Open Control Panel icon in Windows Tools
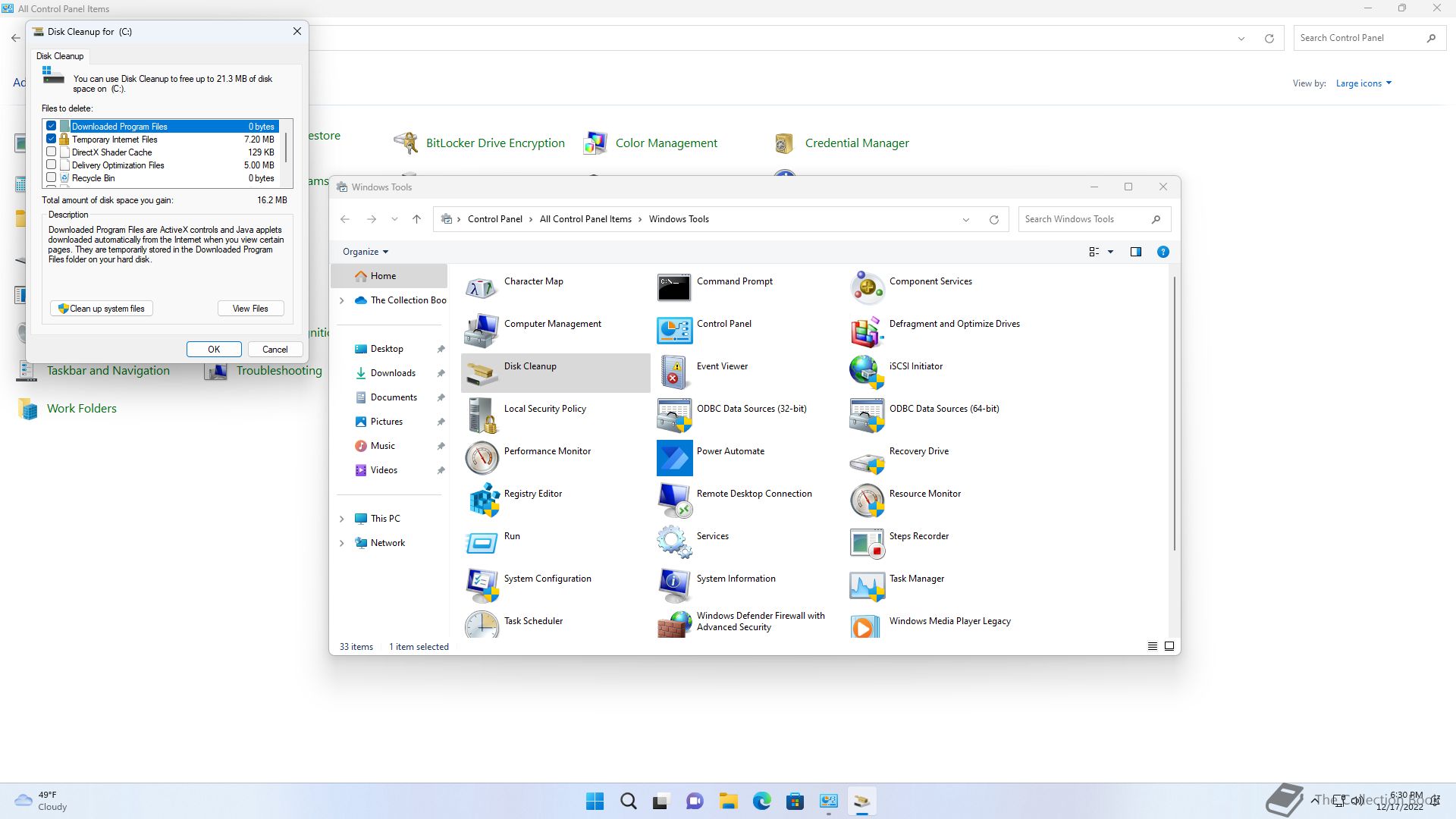 coord(674,331)
